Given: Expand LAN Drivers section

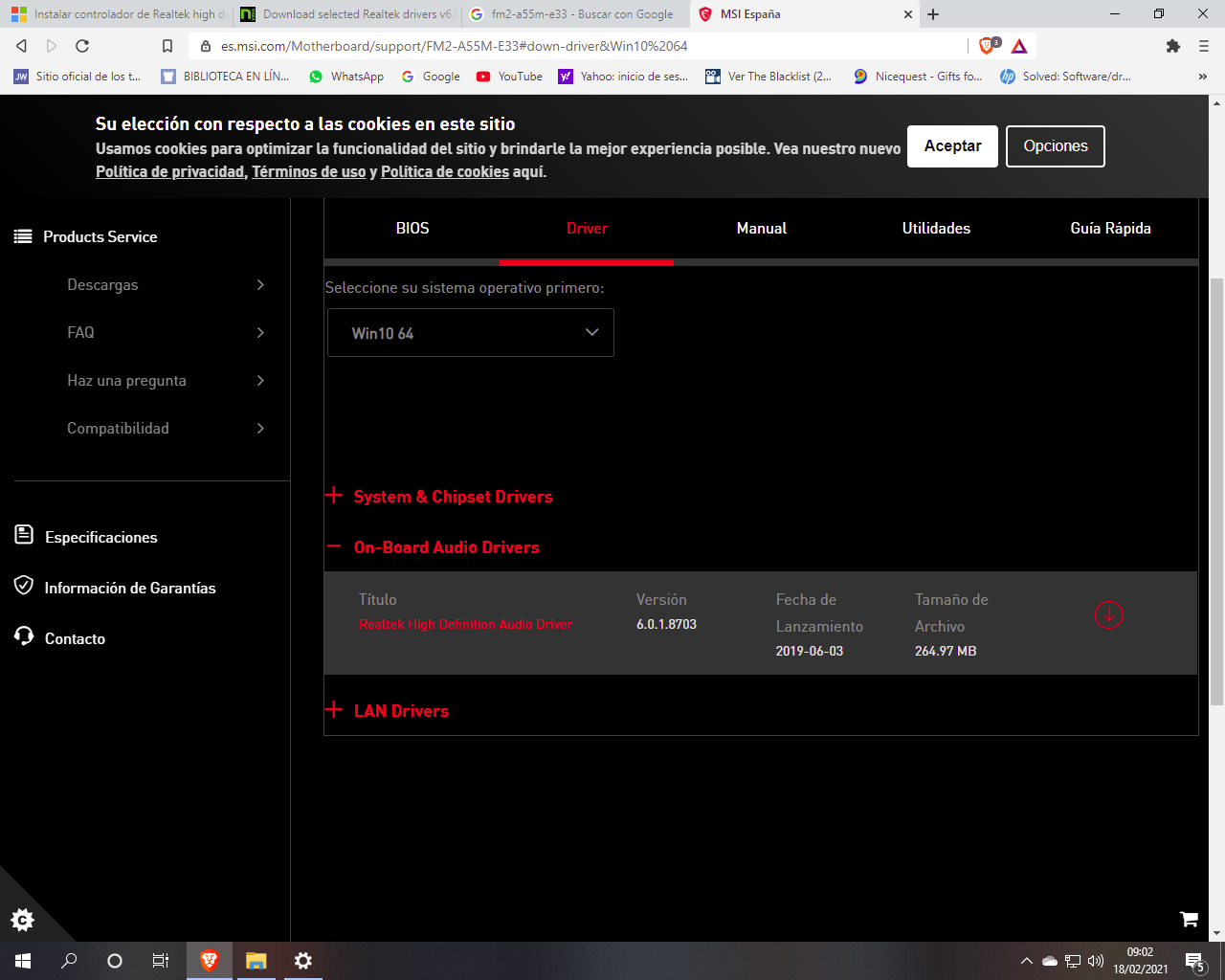Looking at the screenshot, I should (388, 711).
